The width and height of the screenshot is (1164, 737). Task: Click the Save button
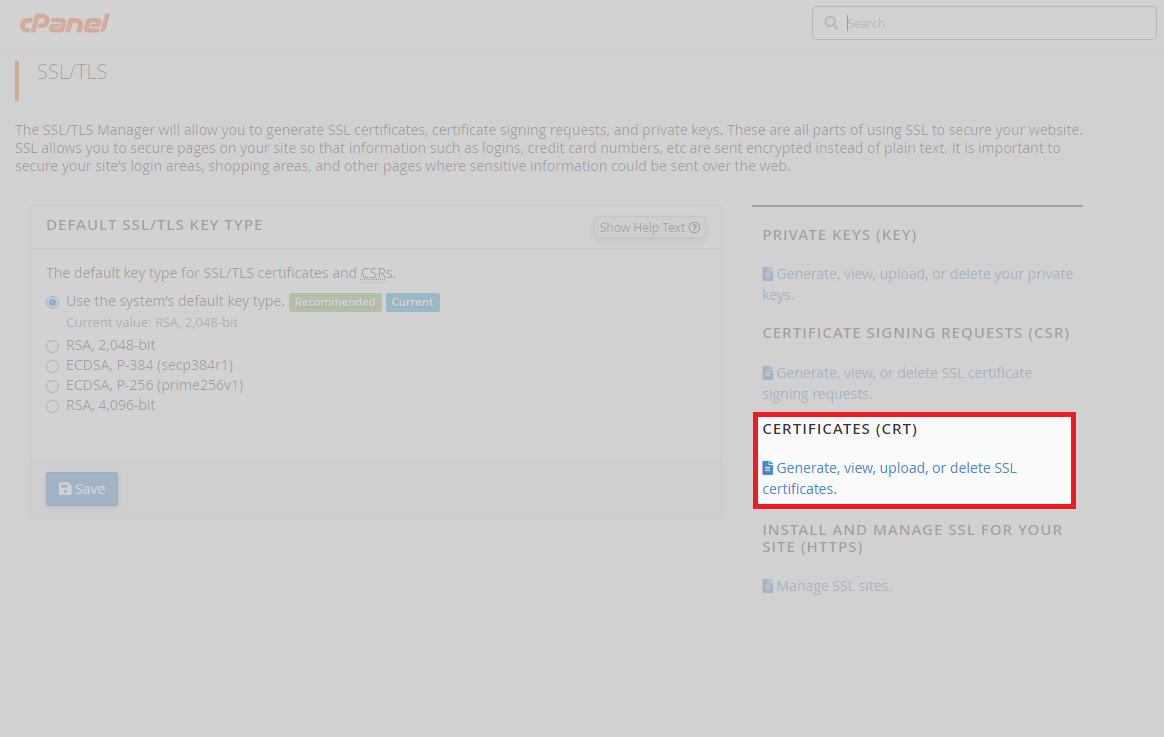point(82,488)
